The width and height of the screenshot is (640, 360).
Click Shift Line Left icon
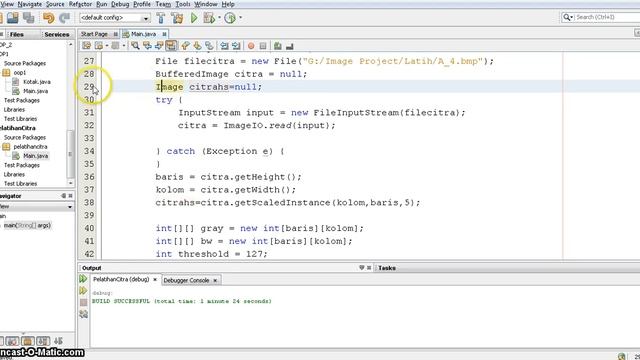point(224,46)
